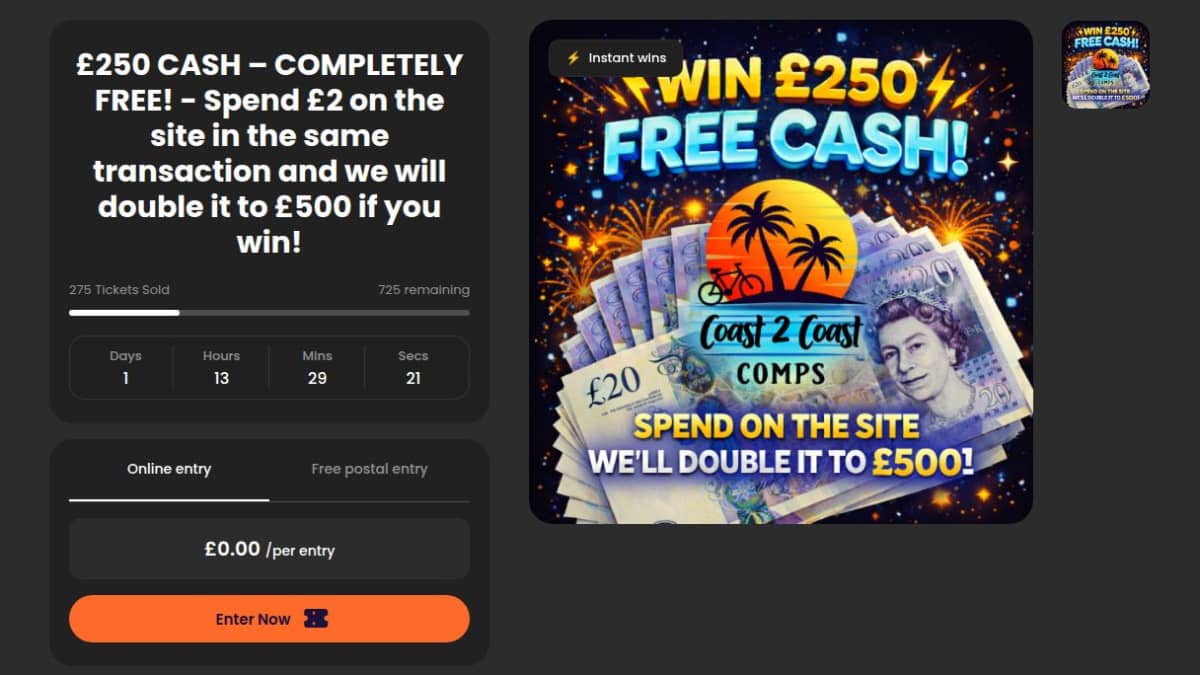Click the Enter Now button
This screenshot has height=675, width=1200.
pos(269,619)
